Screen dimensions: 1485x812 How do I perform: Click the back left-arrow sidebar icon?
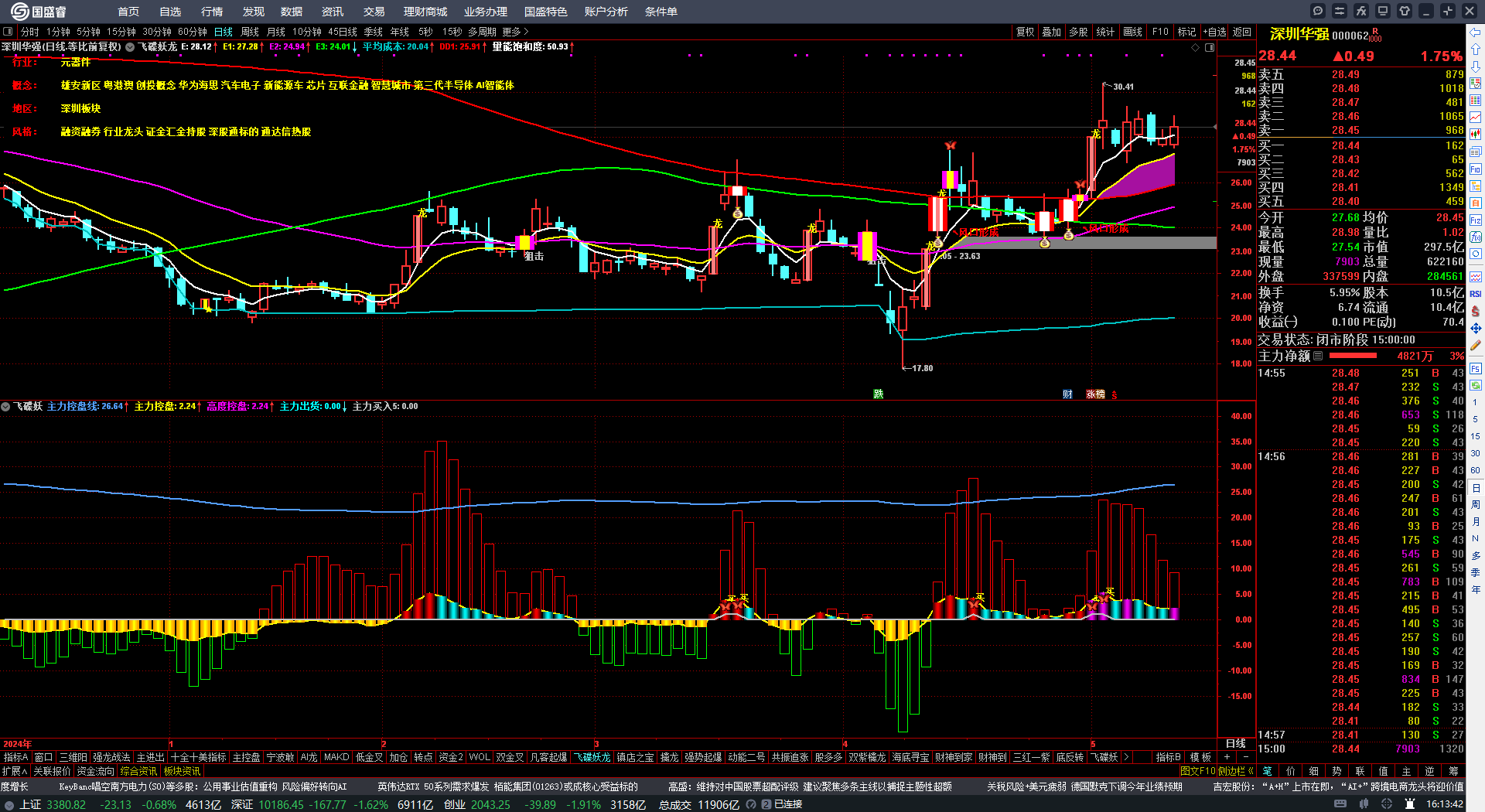(1476, 32)
